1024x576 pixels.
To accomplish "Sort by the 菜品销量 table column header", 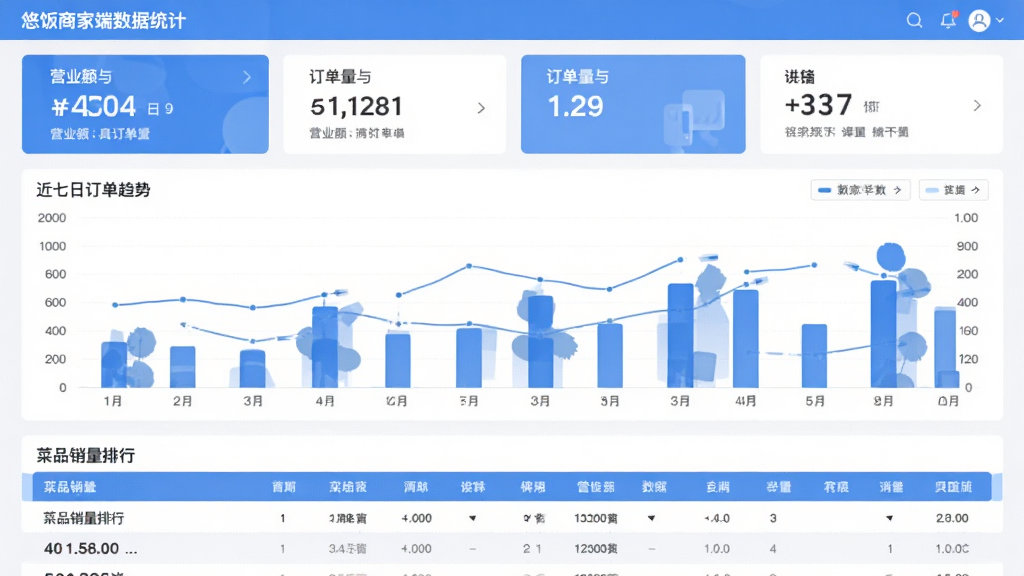I will pyautogui.click(x=70, y=487).
